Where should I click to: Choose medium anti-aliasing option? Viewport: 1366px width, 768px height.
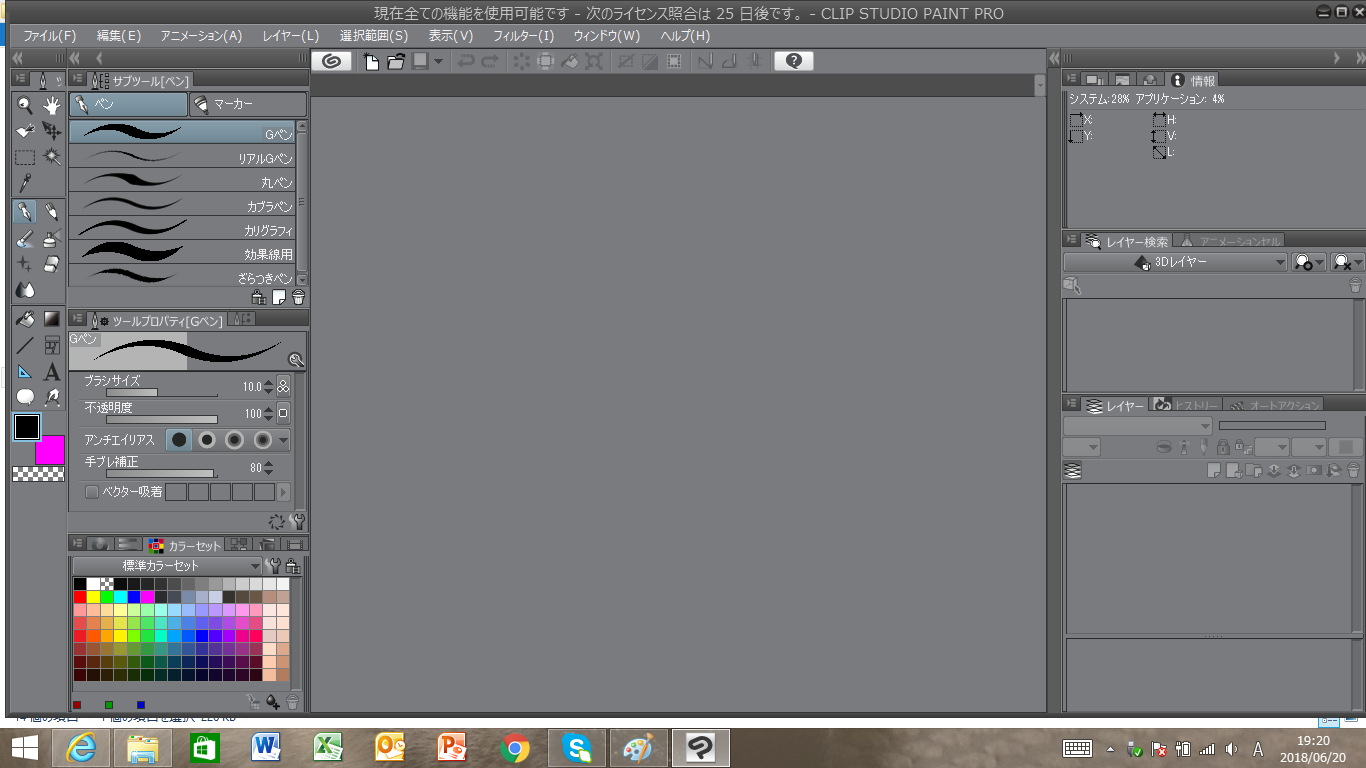pos(235,439)
